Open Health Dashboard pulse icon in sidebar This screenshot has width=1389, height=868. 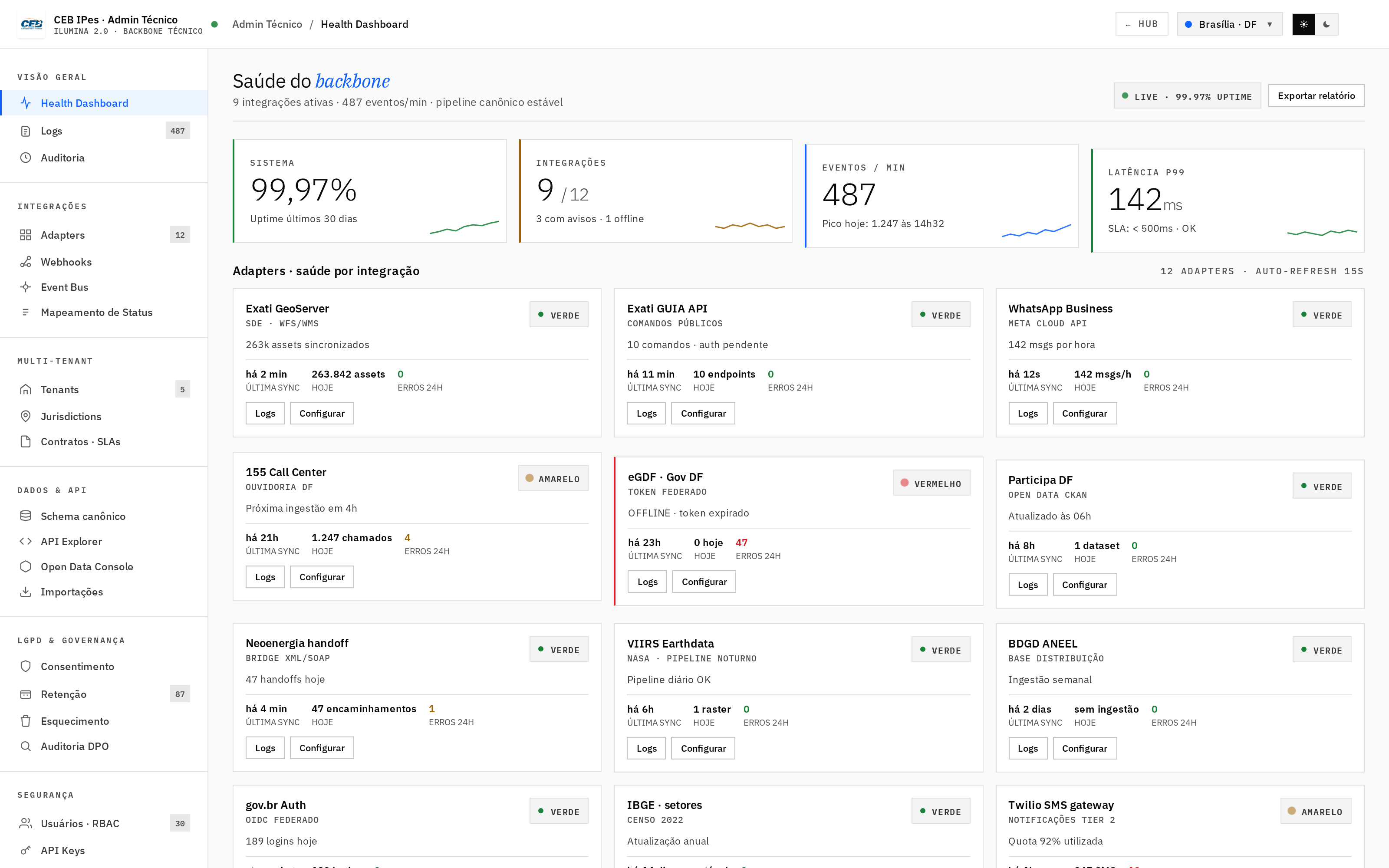26,103
